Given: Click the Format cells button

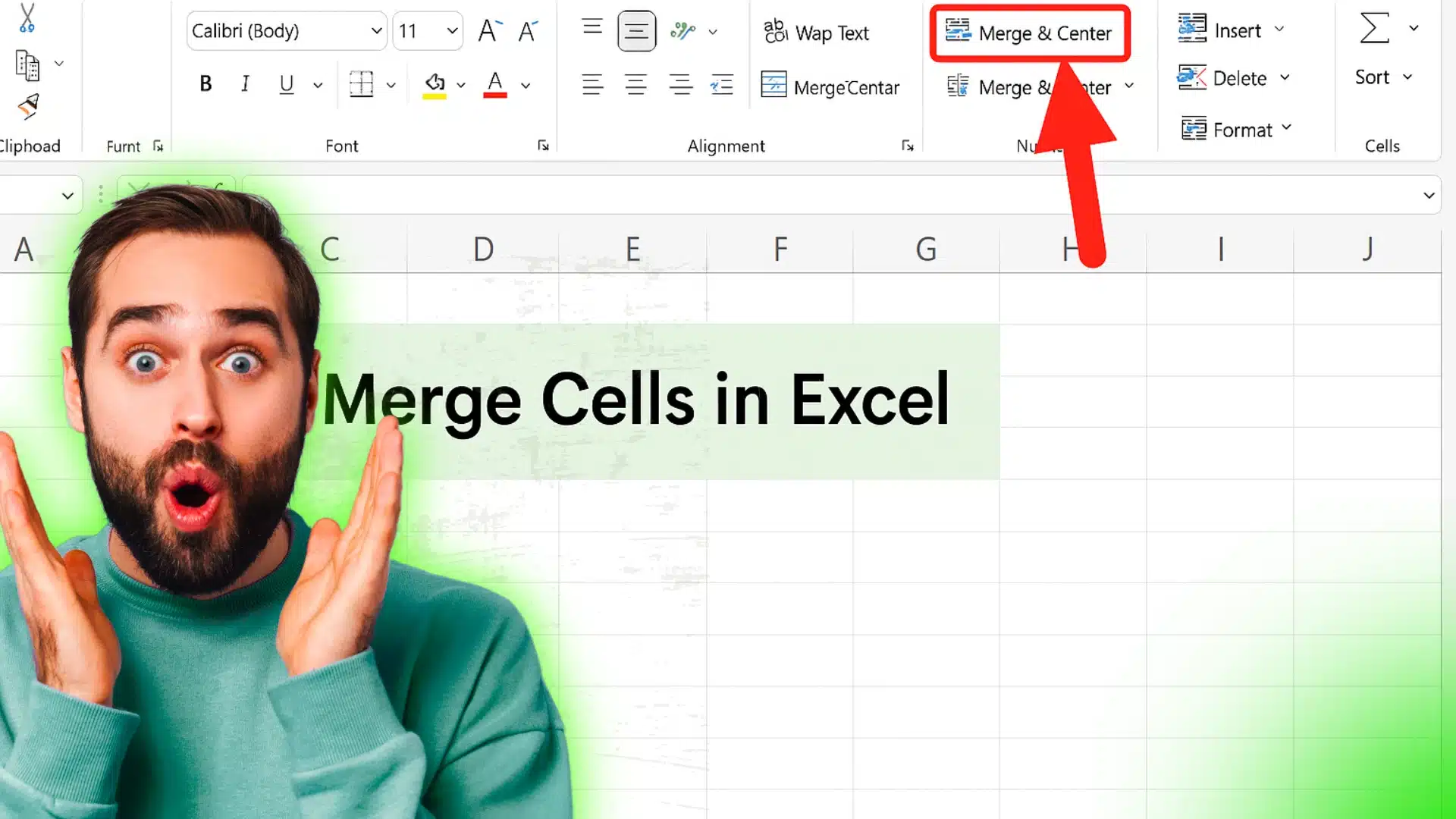Looking at the screenshot, I should tap(1226, 130).
